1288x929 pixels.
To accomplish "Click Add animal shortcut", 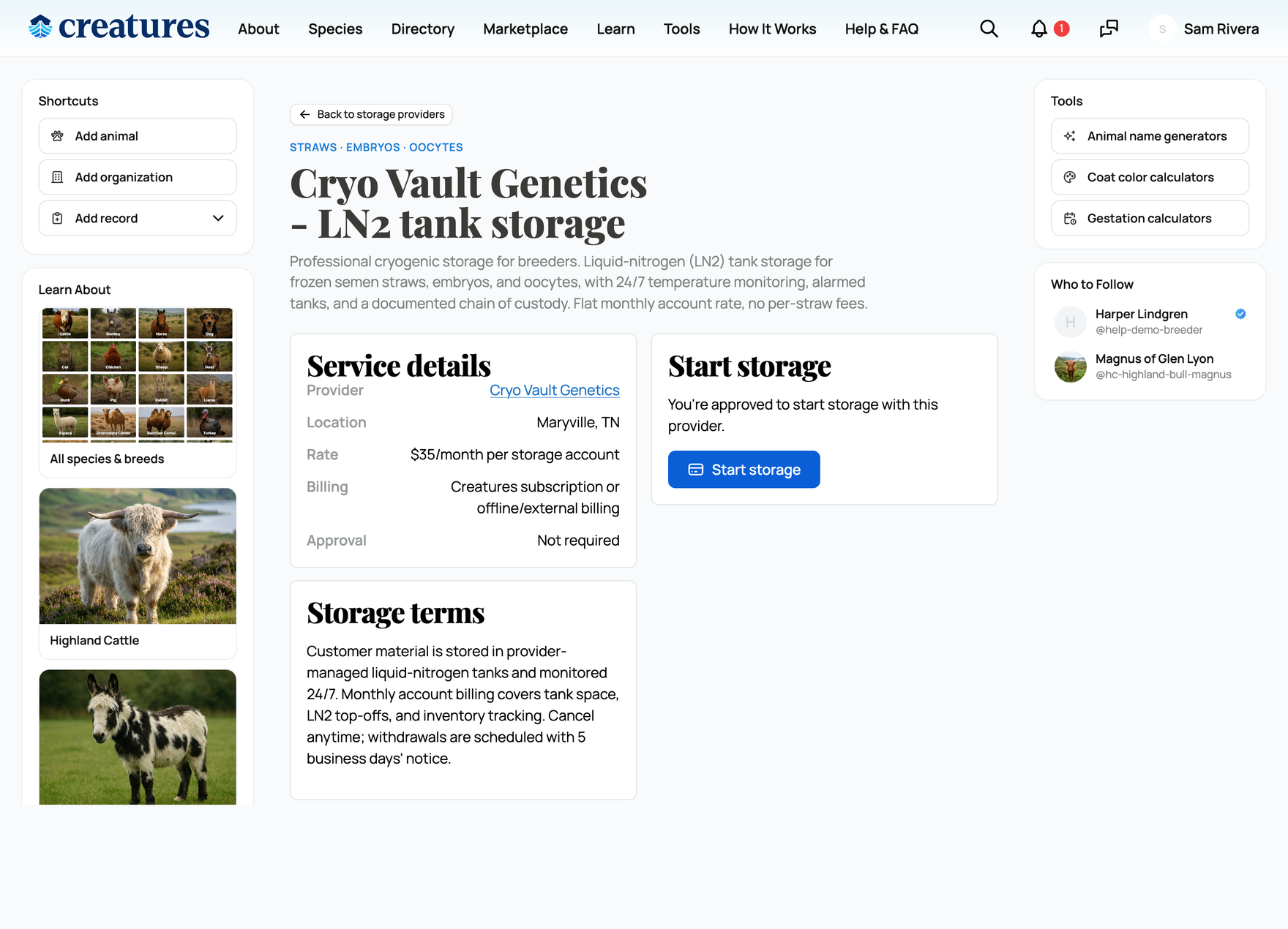I will pos(138,136).
